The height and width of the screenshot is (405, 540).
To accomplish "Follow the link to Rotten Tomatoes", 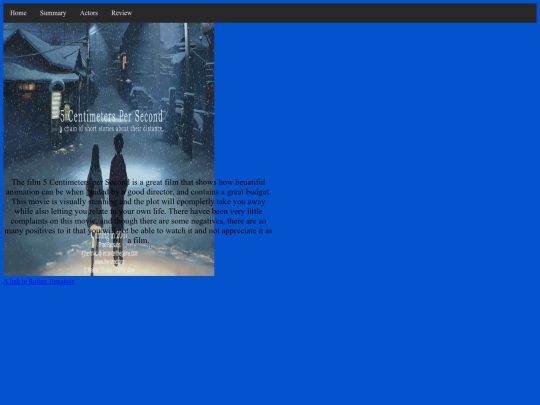I will (39, 281).
